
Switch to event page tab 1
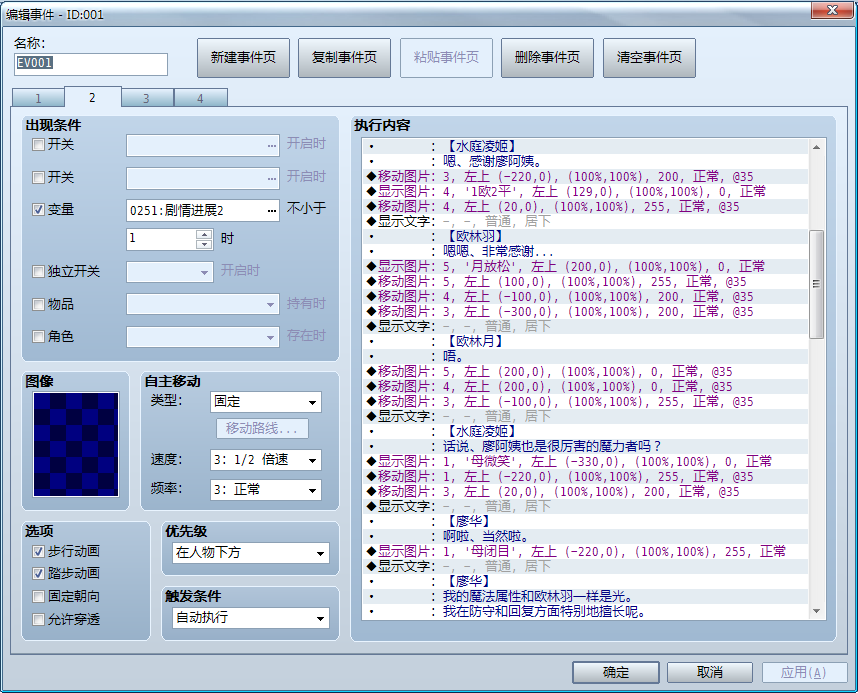[x=38, y=98]
